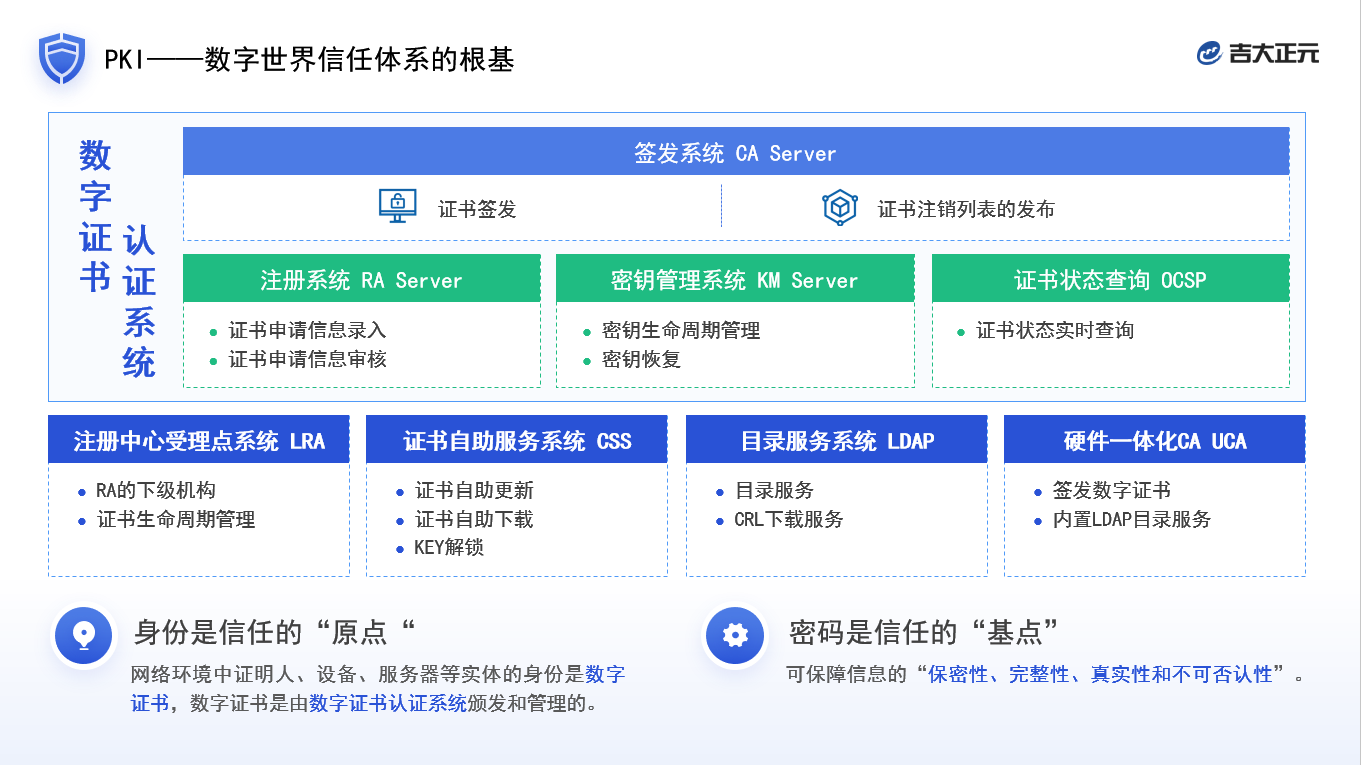Click the gear icon beside 密码是信任的

(x=735, y=634)
